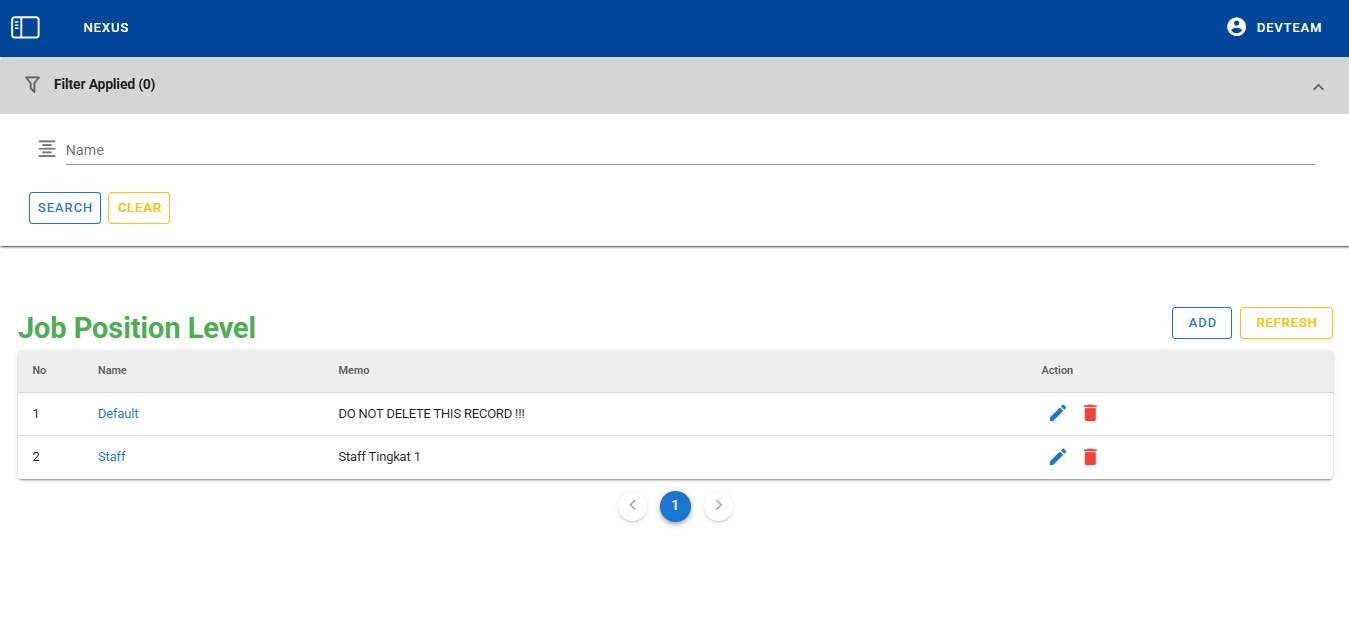1349x640 pixels.
Task: Edit the Staff record with pencil icon
Action: pos(1058,457)
